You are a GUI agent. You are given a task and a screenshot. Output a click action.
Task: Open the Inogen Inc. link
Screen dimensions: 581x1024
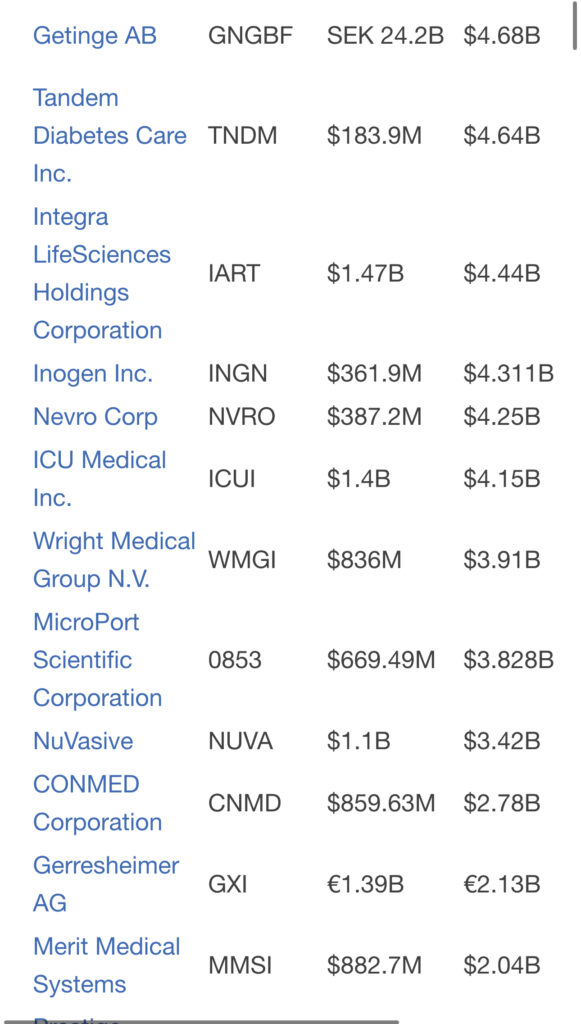coord(92,374)
